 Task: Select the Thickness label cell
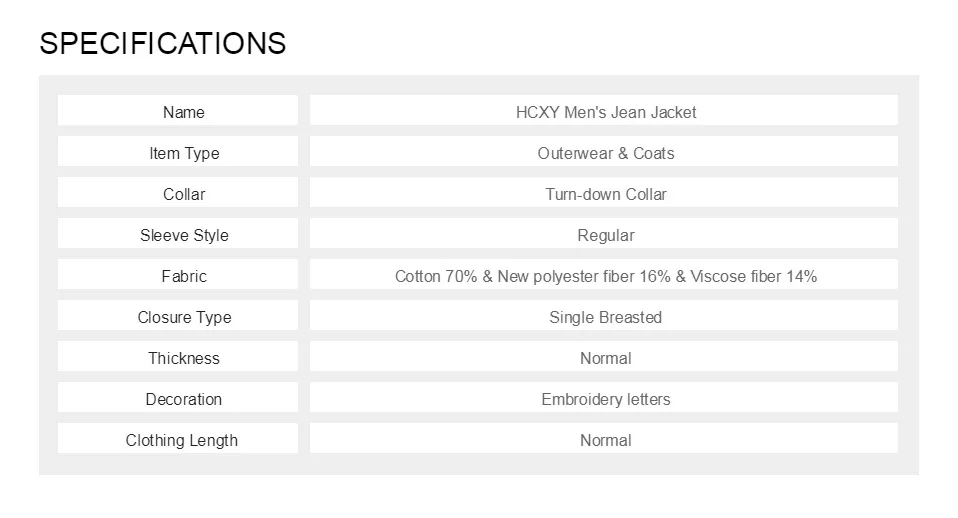click(178, 356)
